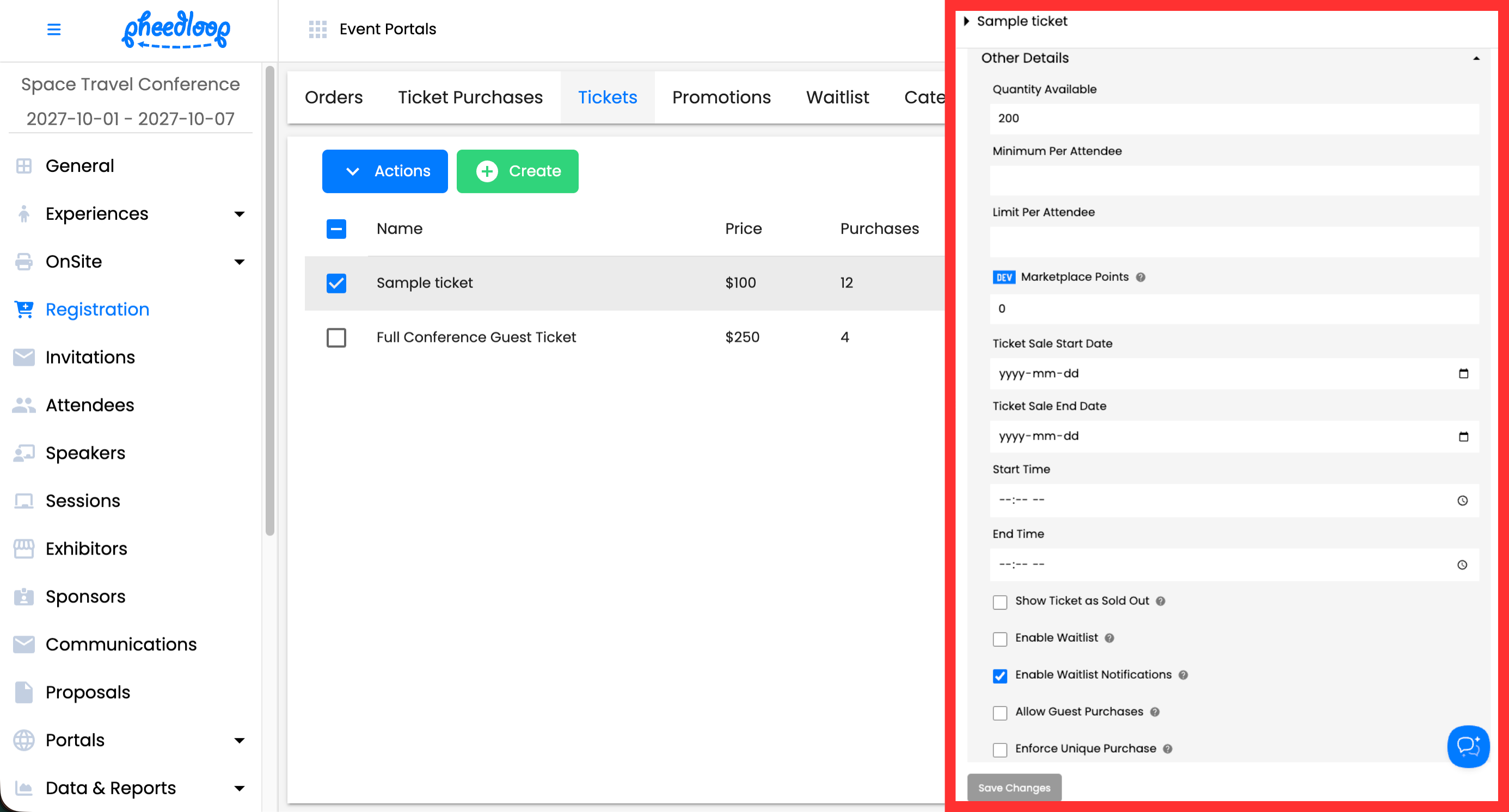
Task: Click the Registration cart icon in sidebar
Action: (x=24, y=309)
